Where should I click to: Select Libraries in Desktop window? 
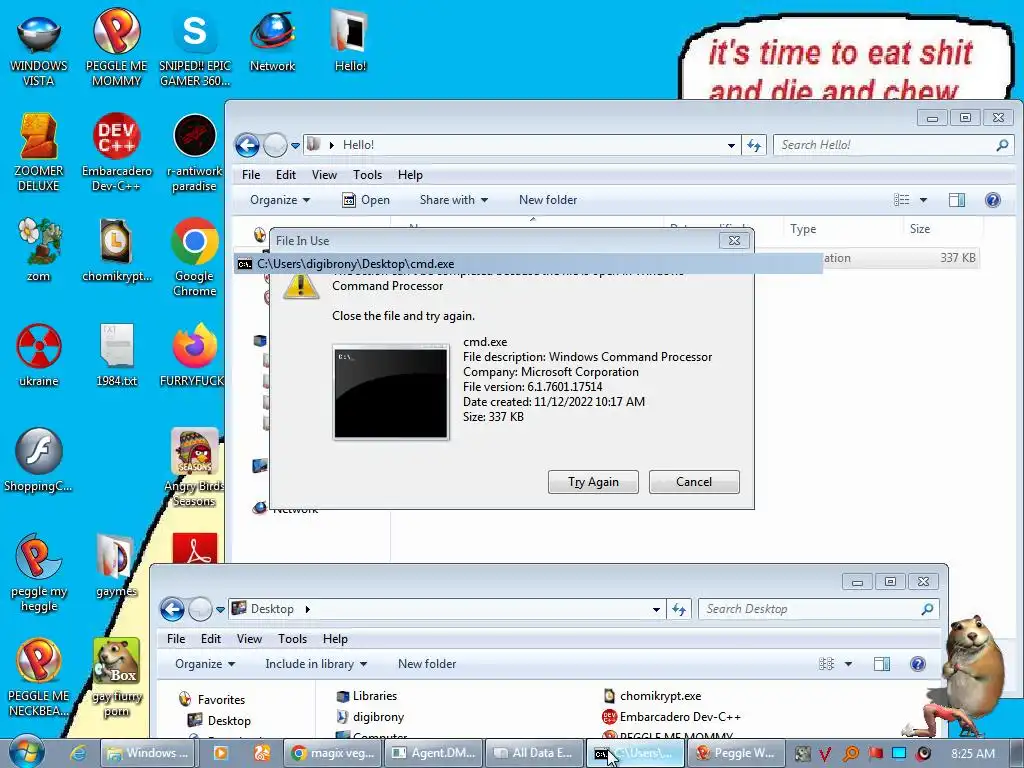(x=366, y=696)
